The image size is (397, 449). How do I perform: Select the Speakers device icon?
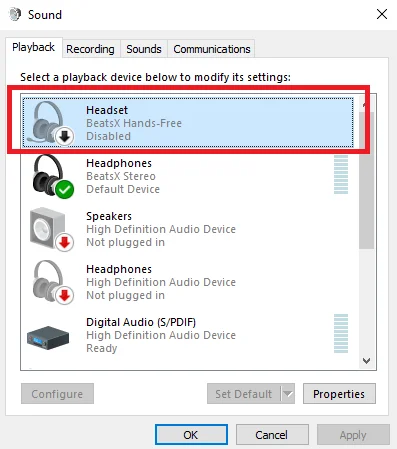(51, 229)
